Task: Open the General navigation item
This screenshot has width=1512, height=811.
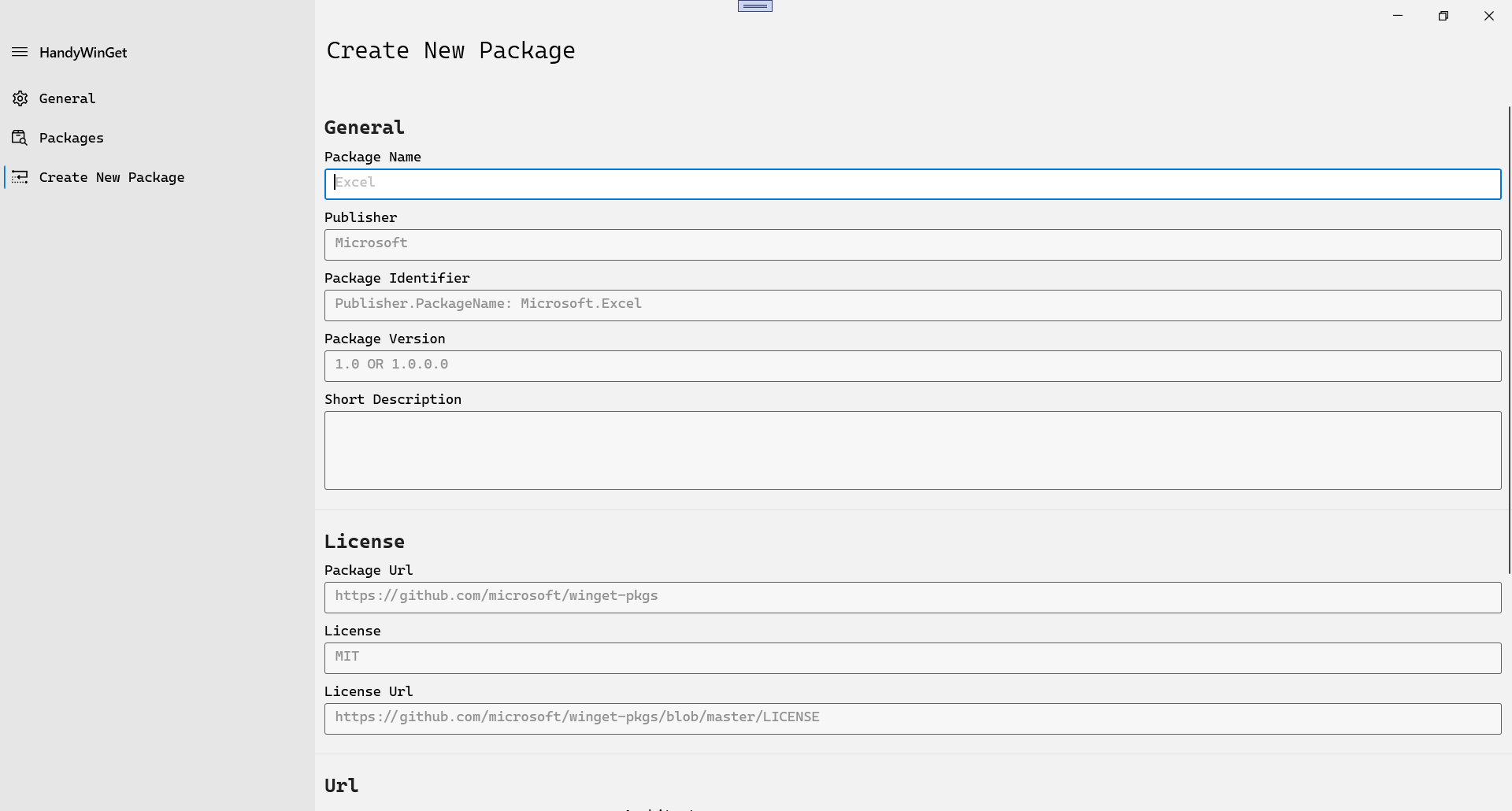Action: tap(157, 98)
